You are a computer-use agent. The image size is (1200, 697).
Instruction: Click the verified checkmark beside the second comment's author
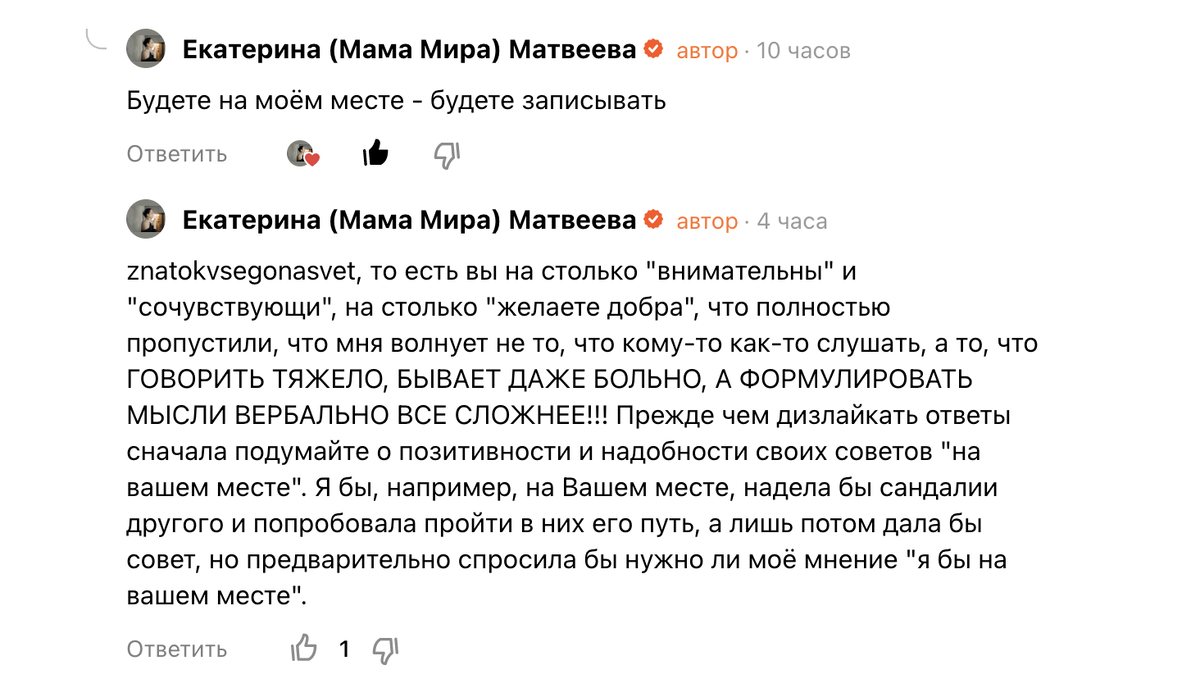655,219
